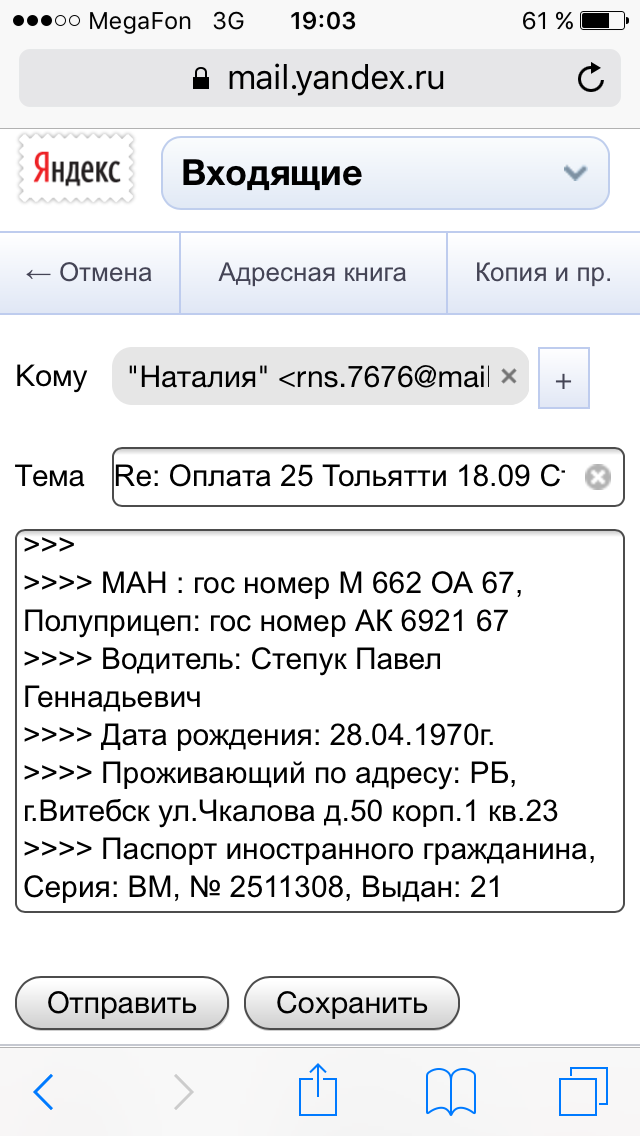Open Safari bookmarks
This screenshot has height=1136, width=640.
(x=449, y=1091)
